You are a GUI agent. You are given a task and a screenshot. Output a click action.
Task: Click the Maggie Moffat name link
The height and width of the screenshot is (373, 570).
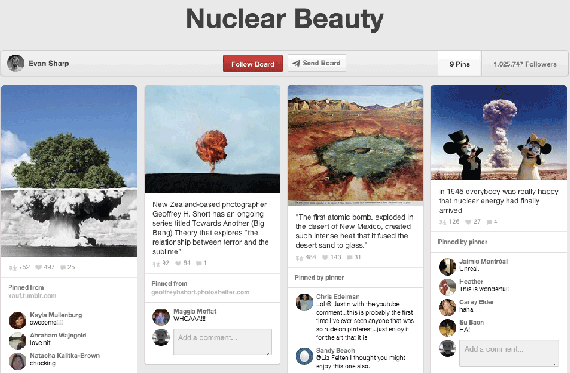click(x=195, y=312)
